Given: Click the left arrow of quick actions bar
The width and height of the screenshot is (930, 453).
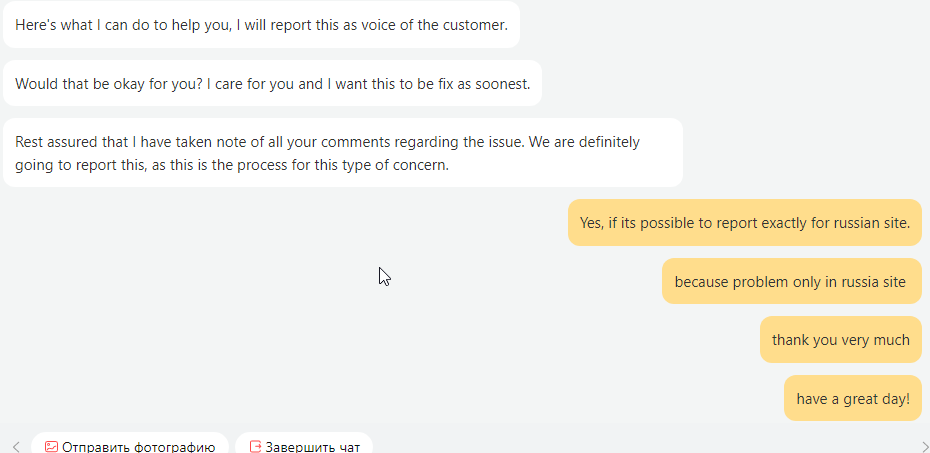Looking at the screenshot, I should pos(16,446).
